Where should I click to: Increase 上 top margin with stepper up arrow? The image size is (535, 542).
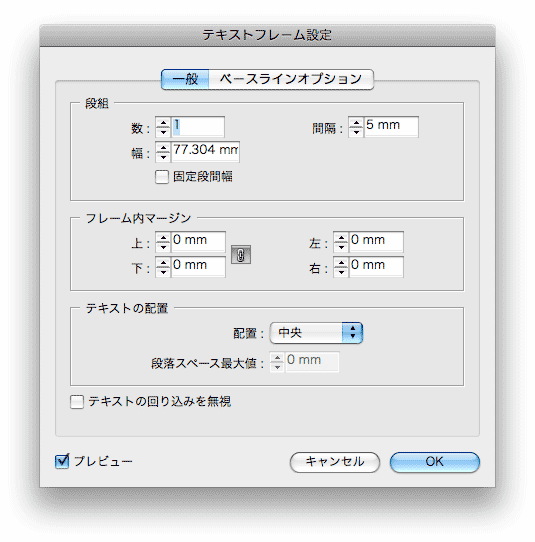[163, 237]
